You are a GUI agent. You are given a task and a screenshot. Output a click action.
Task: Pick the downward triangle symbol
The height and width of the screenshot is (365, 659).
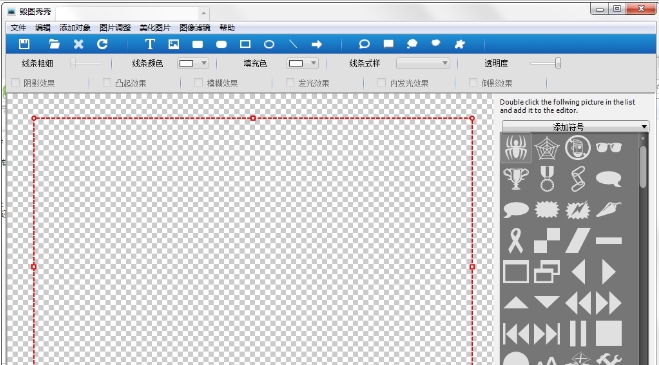[x=547, y=303]
